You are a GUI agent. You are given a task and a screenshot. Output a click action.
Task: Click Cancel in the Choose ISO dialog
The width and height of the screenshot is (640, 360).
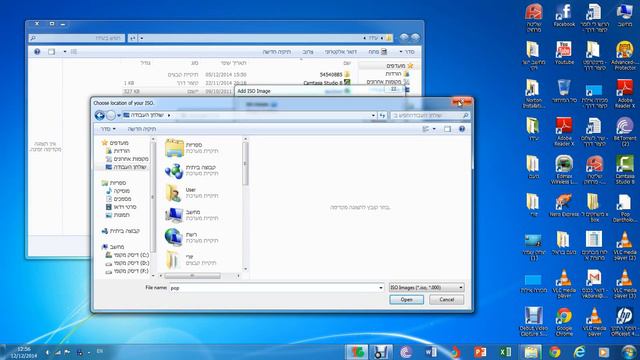pyautogui.click(x=447, y=300)
